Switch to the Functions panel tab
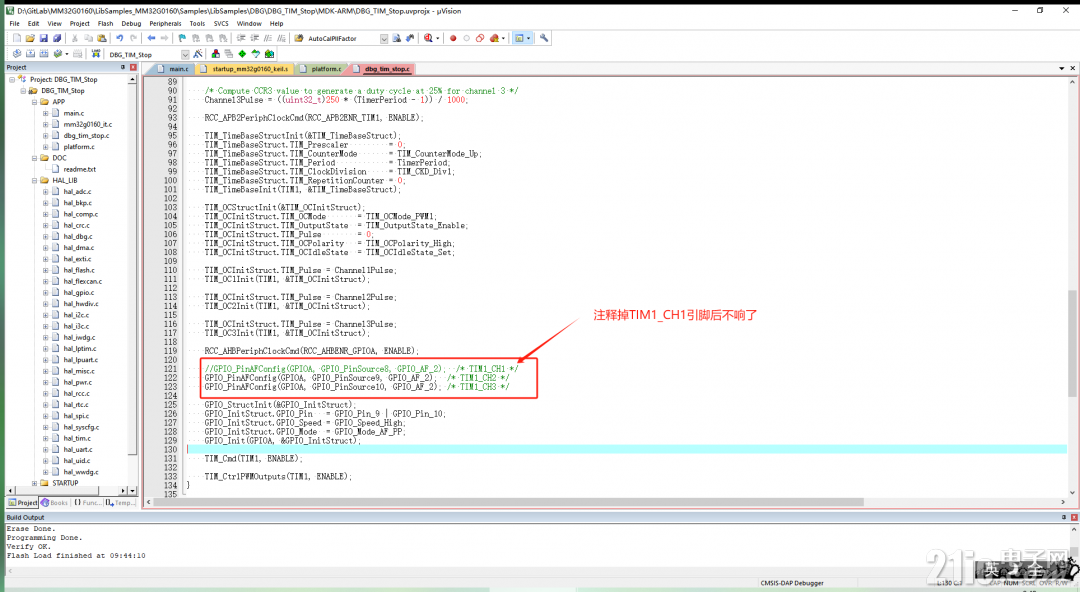The image size is (1080, 592). (x=87, y=502)
